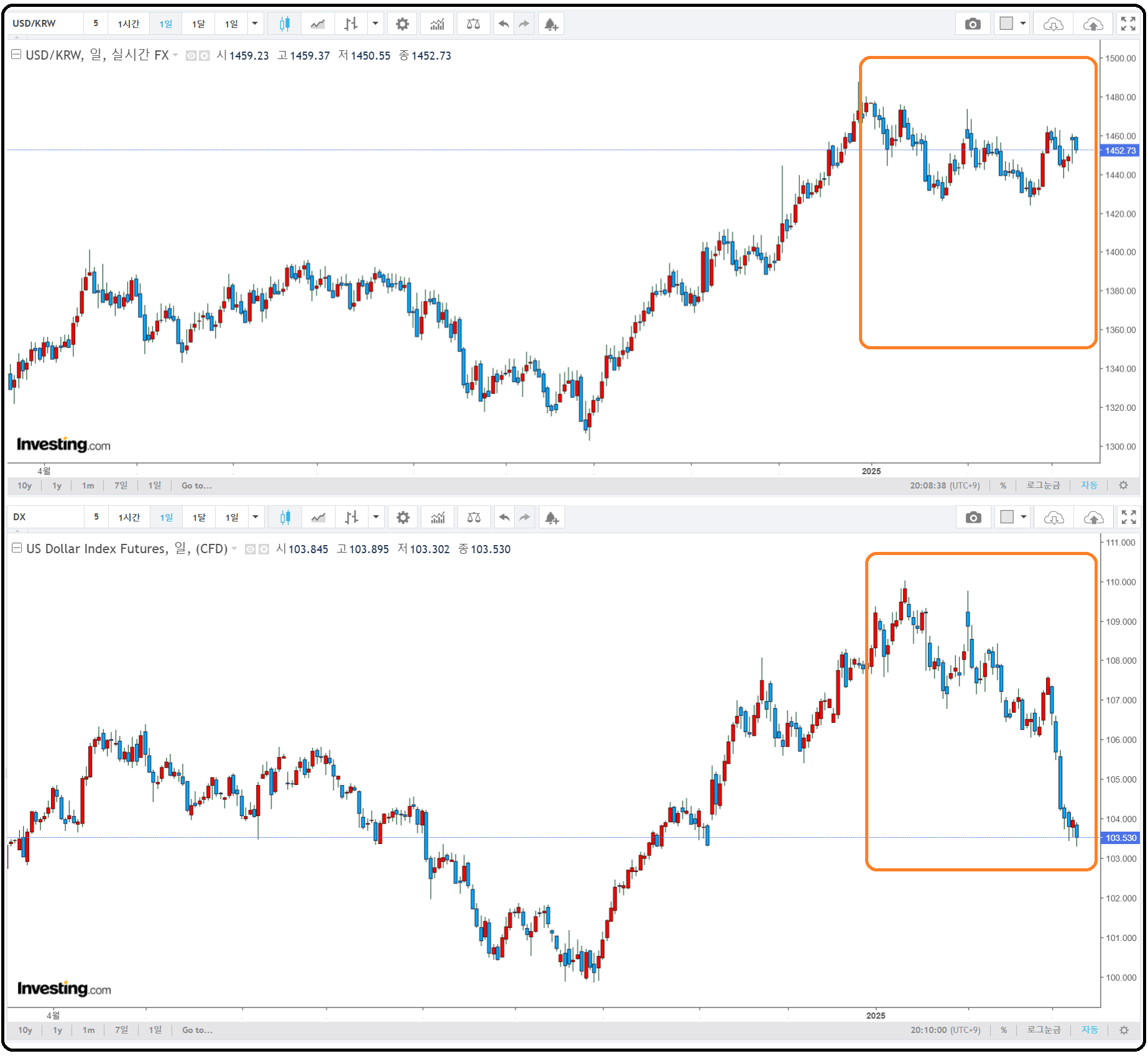
Task: Undo last action on DX chart
Action: 505,517
